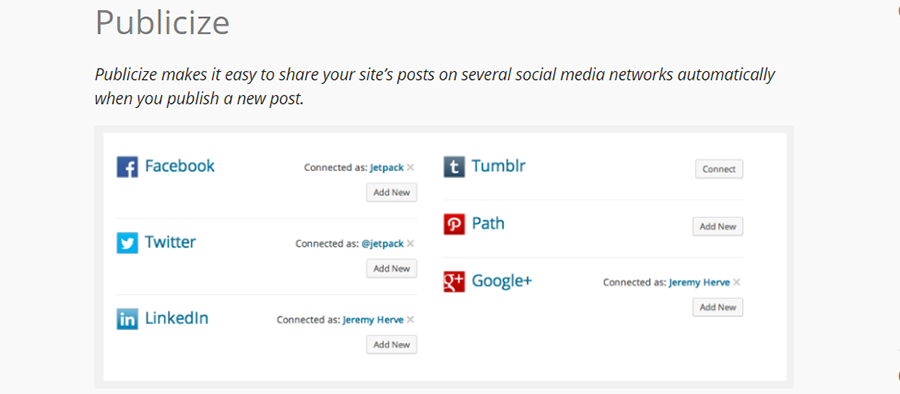Viewport: 900px width, 394px height.
Task: Add a new Path connection
Action: (x=717, y=226)
